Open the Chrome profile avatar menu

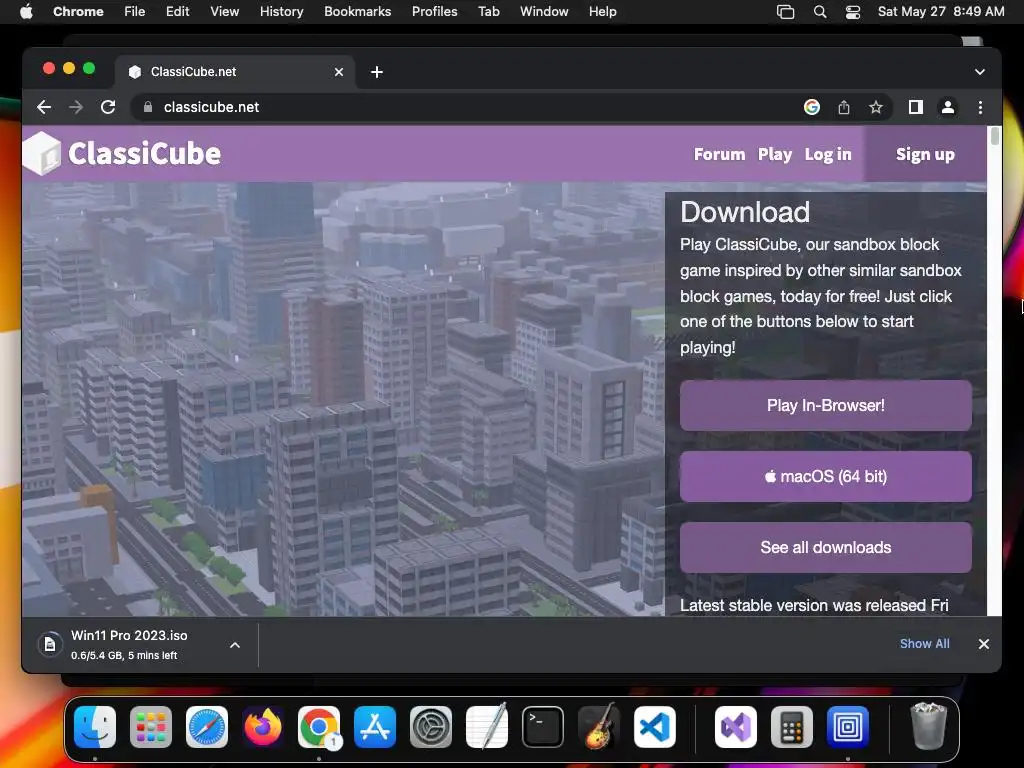pyautogui.click(x=948, y=107)
